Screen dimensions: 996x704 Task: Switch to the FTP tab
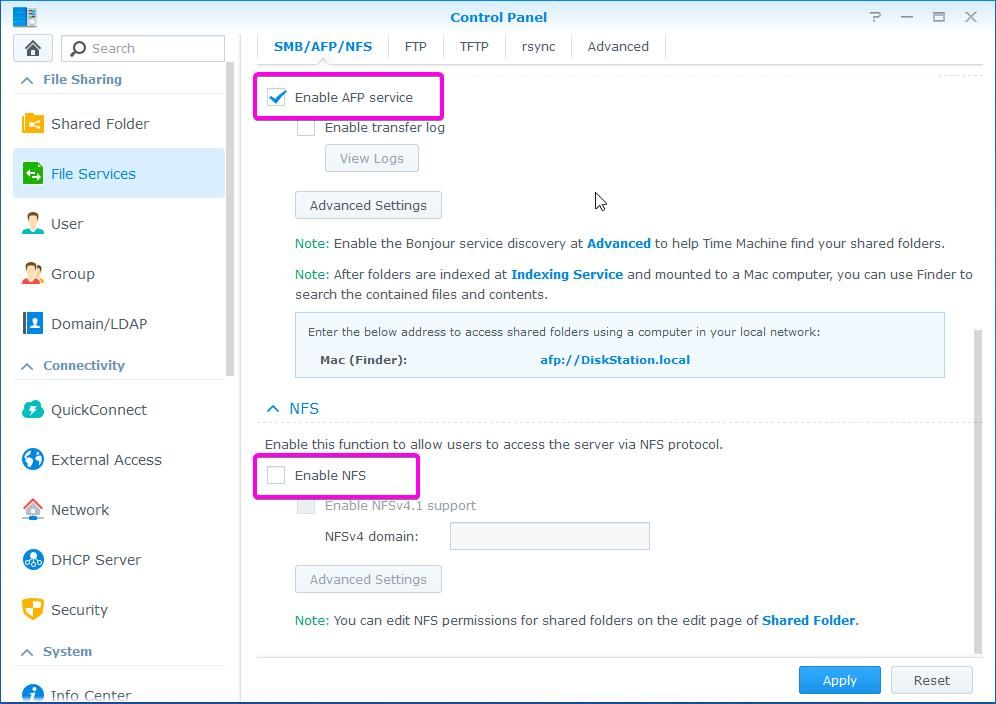point(415,46)
